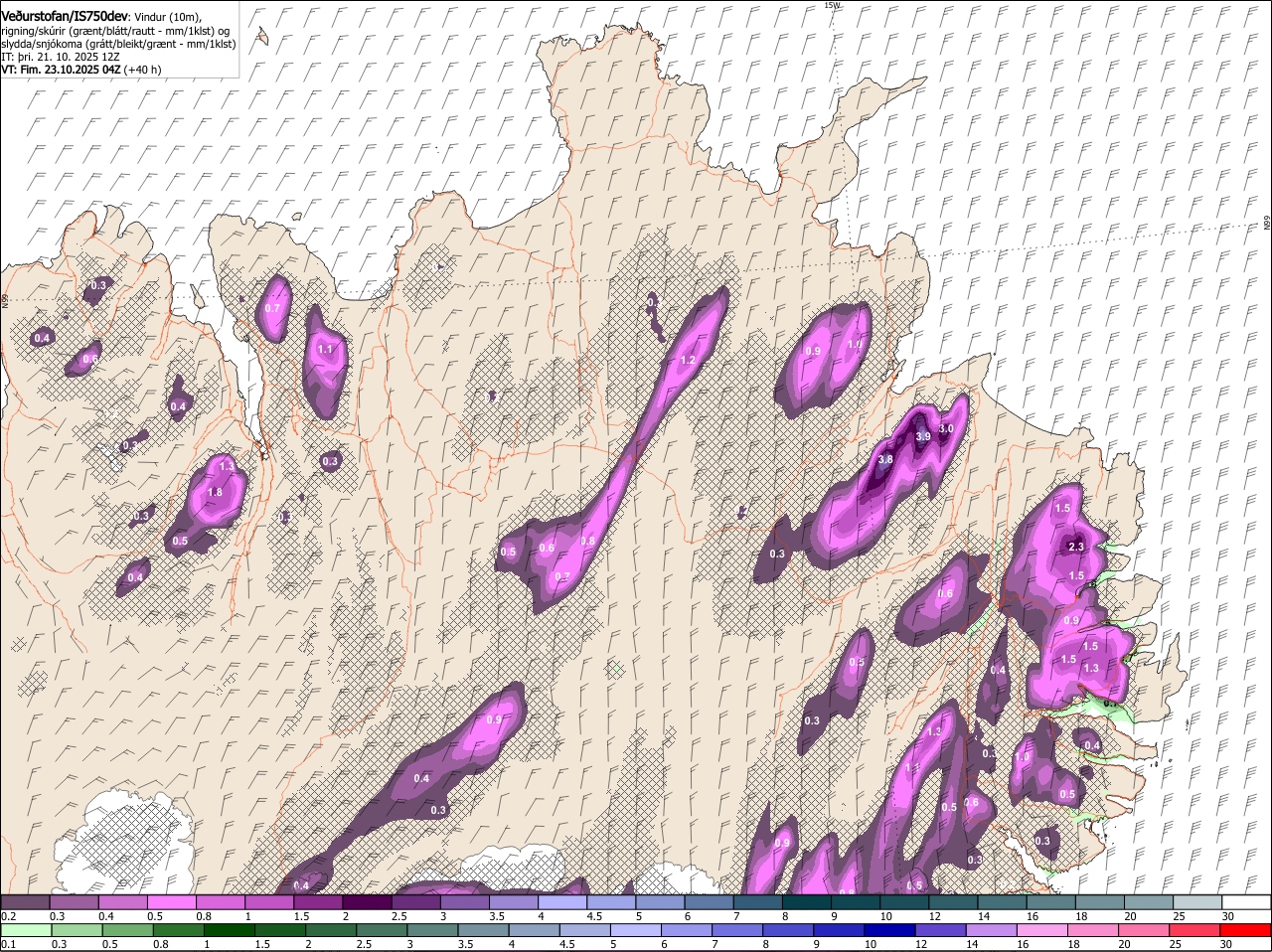The height and width of the screenshot is (952, 1272).
Task: Click the 'slydda/snjókoma' legend description line
Action: pos(118,44)
